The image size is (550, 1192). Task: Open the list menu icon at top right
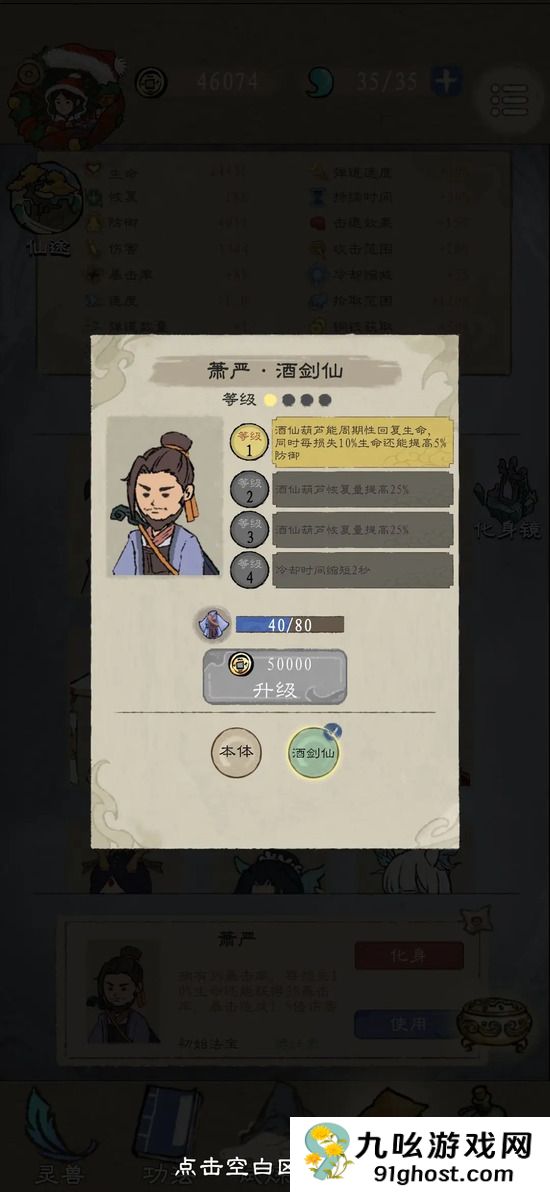508,100
